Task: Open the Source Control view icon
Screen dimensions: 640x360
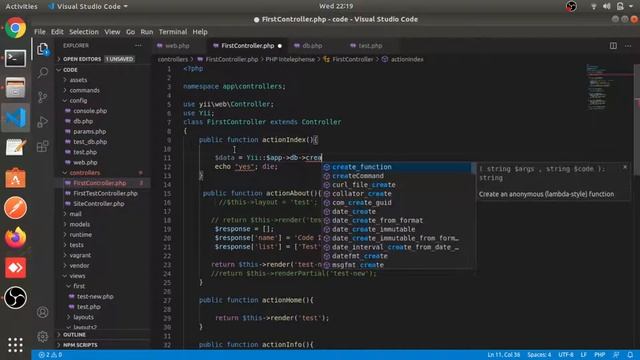Action: 42,97
